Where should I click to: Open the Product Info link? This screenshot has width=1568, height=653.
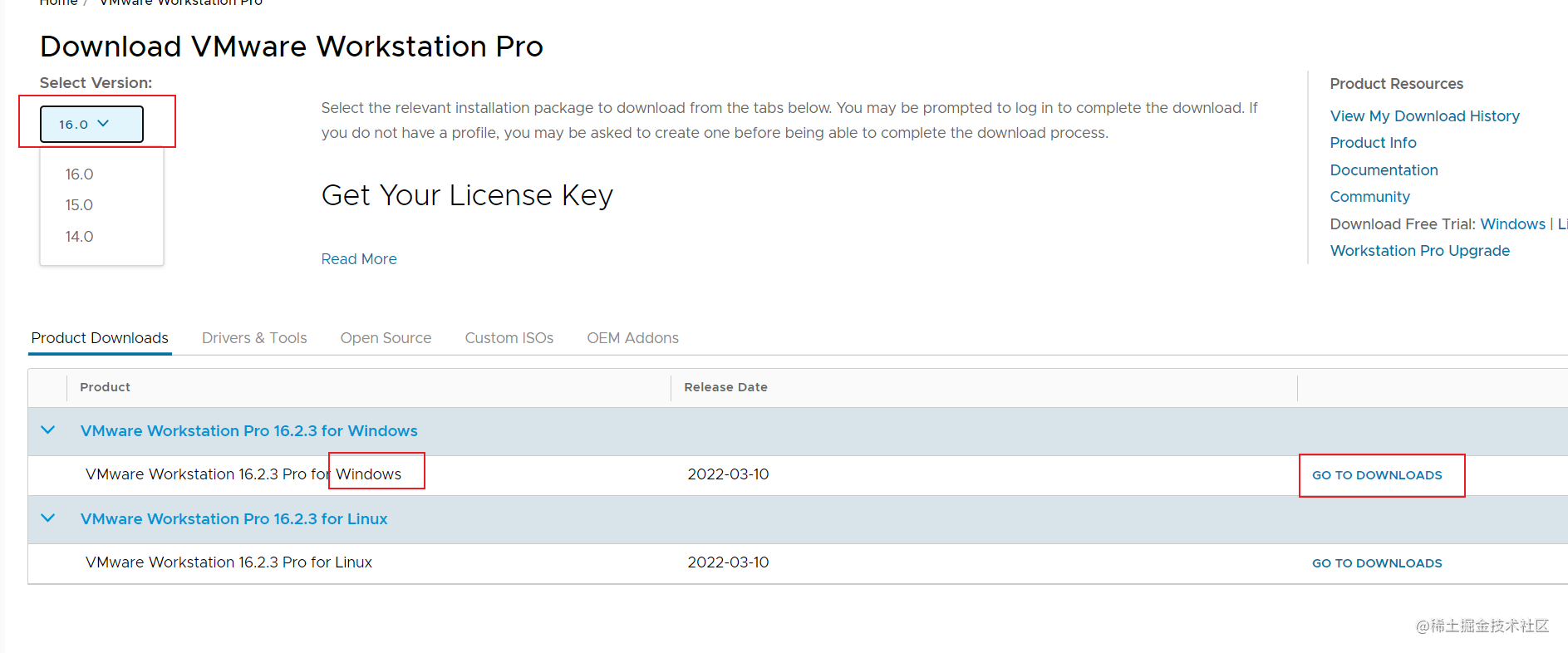tap(1373, 143)
